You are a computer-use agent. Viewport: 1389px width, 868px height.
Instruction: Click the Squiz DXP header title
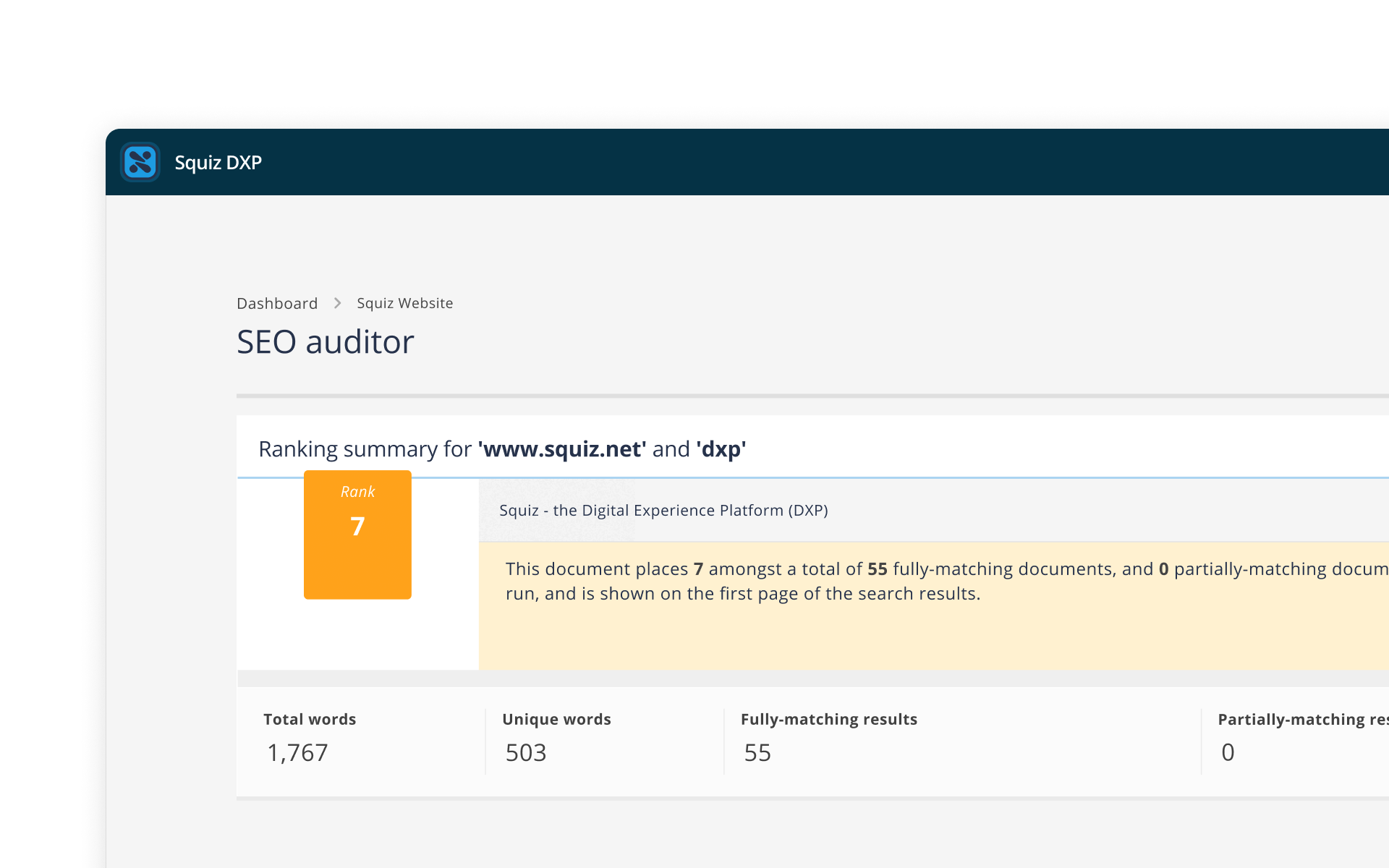tap(218, 163)
